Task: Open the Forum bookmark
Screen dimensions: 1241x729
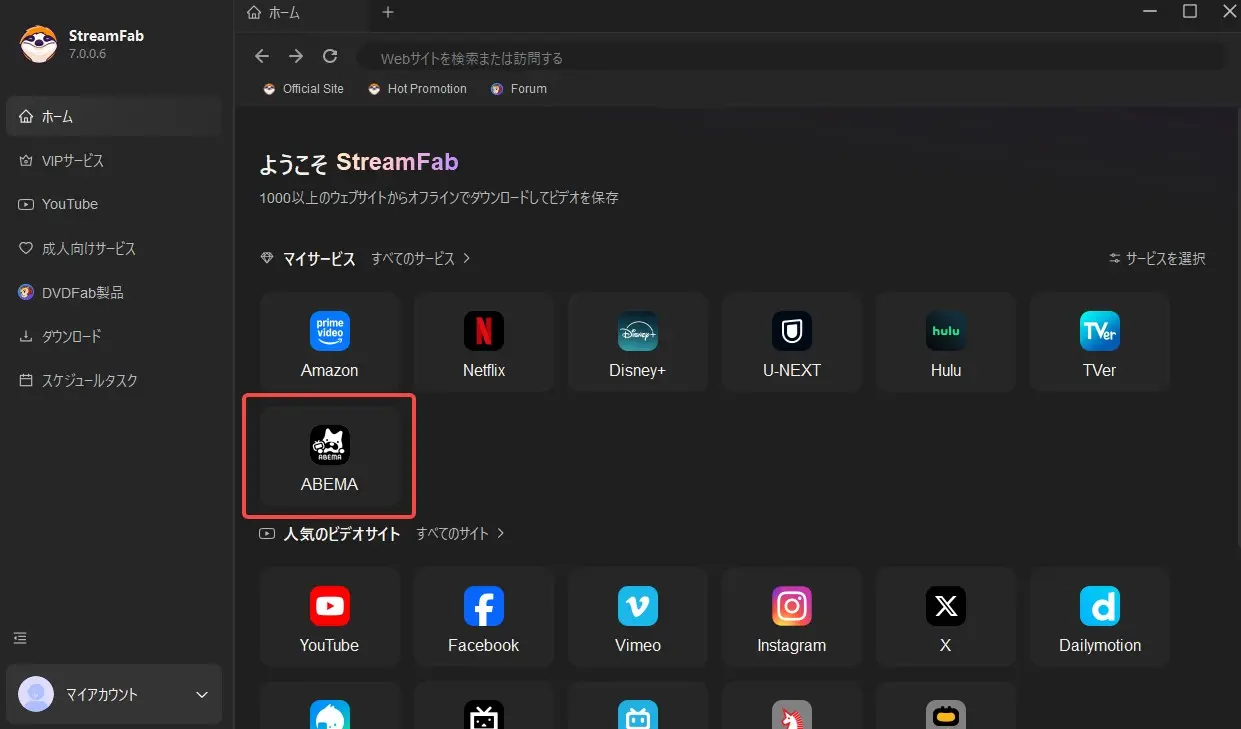Action: coord(519,89)
